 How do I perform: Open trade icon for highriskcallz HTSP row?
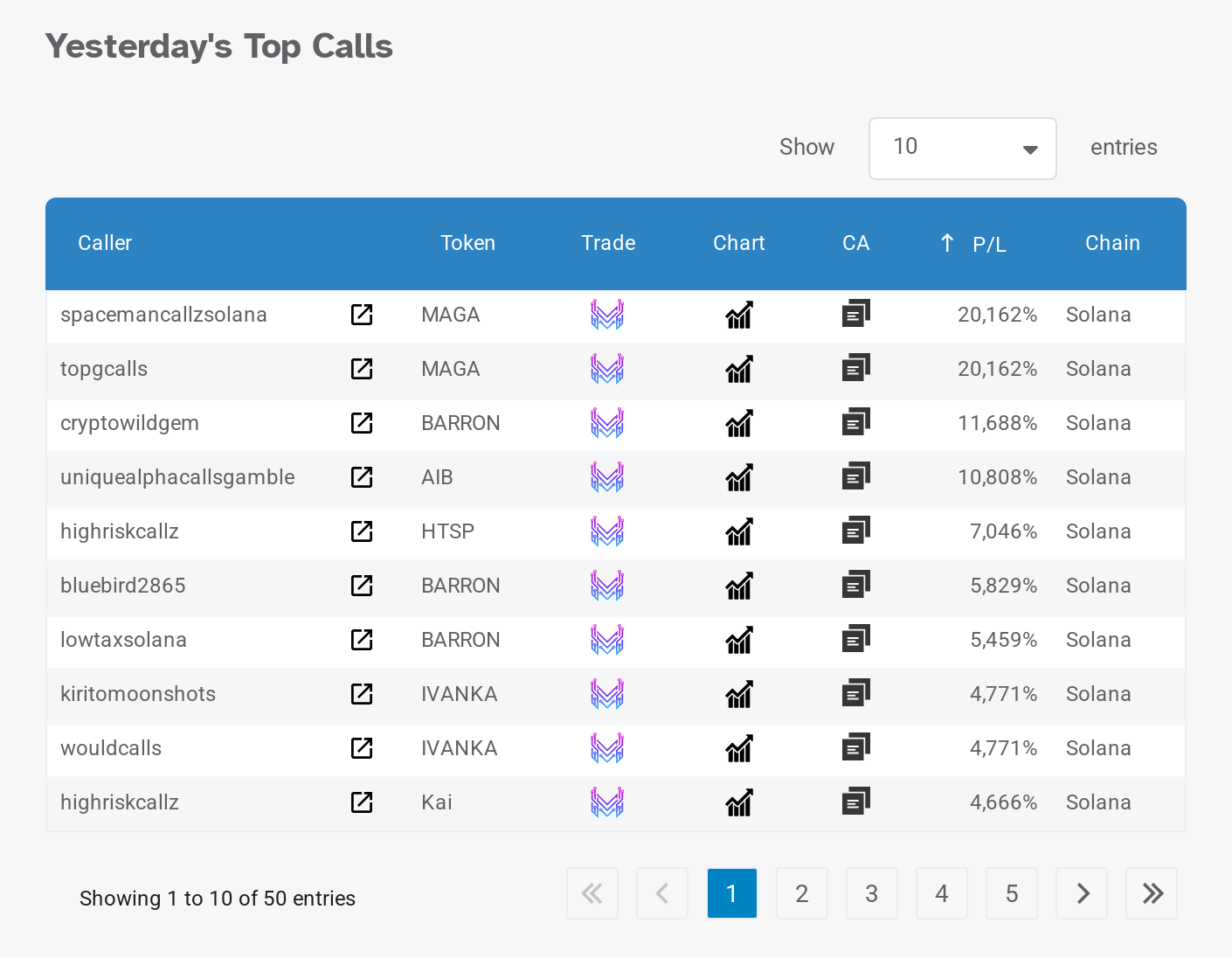tap(607, 531)
